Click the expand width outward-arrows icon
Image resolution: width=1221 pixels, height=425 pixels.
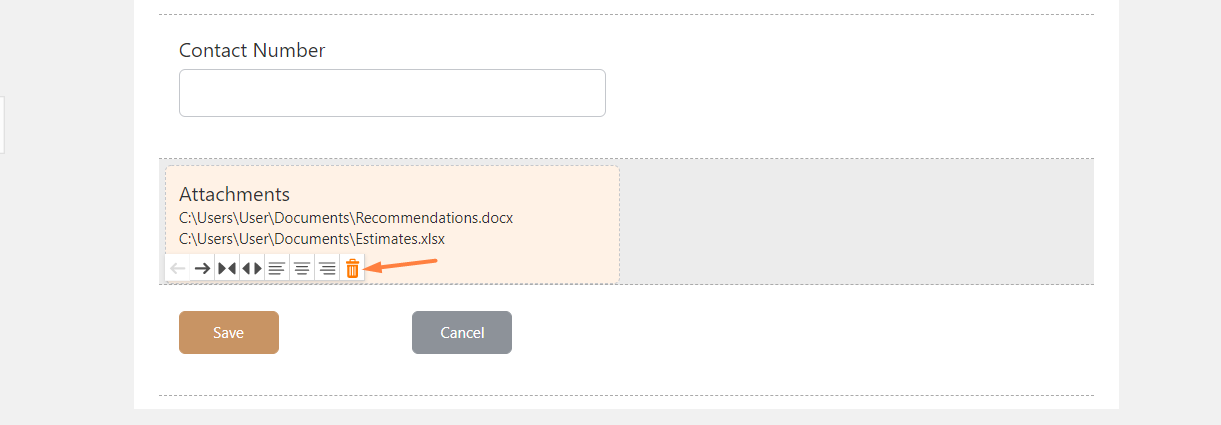click(252, 268)
